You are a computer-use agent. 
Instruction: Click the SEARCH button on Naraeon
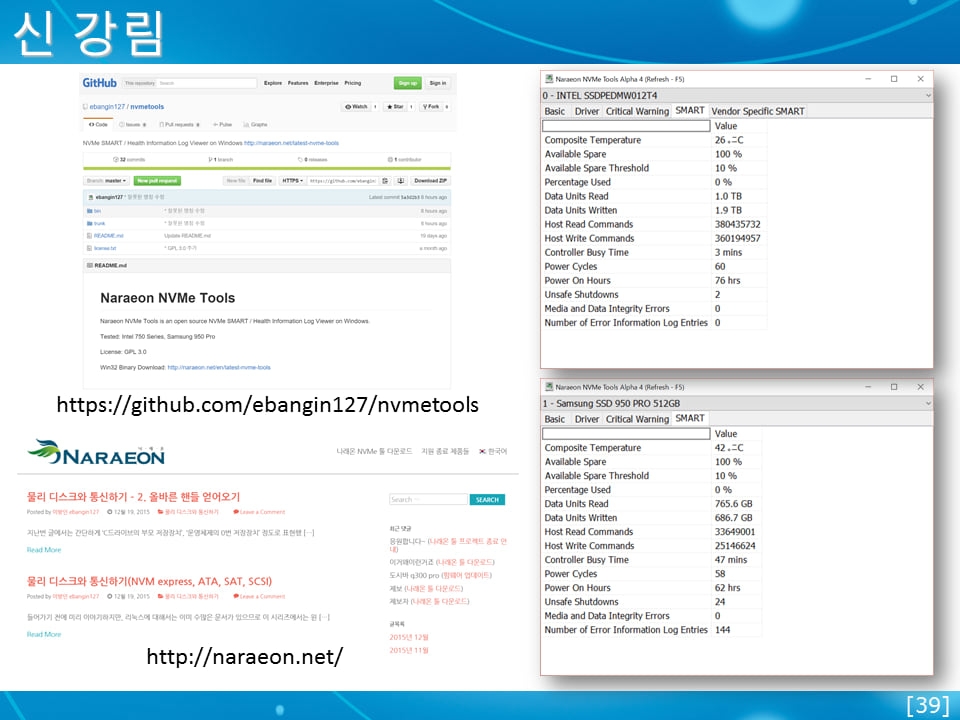(487, 500)
